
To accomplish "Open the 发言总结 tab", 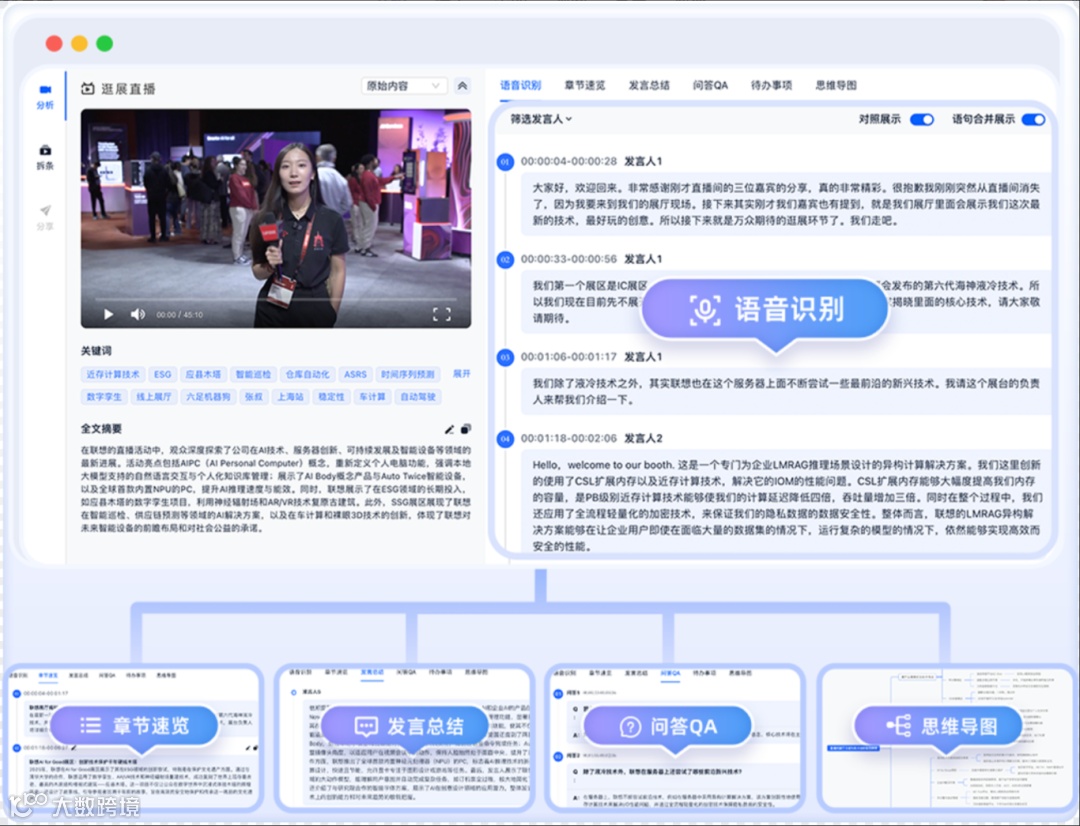I will (649, 85).
